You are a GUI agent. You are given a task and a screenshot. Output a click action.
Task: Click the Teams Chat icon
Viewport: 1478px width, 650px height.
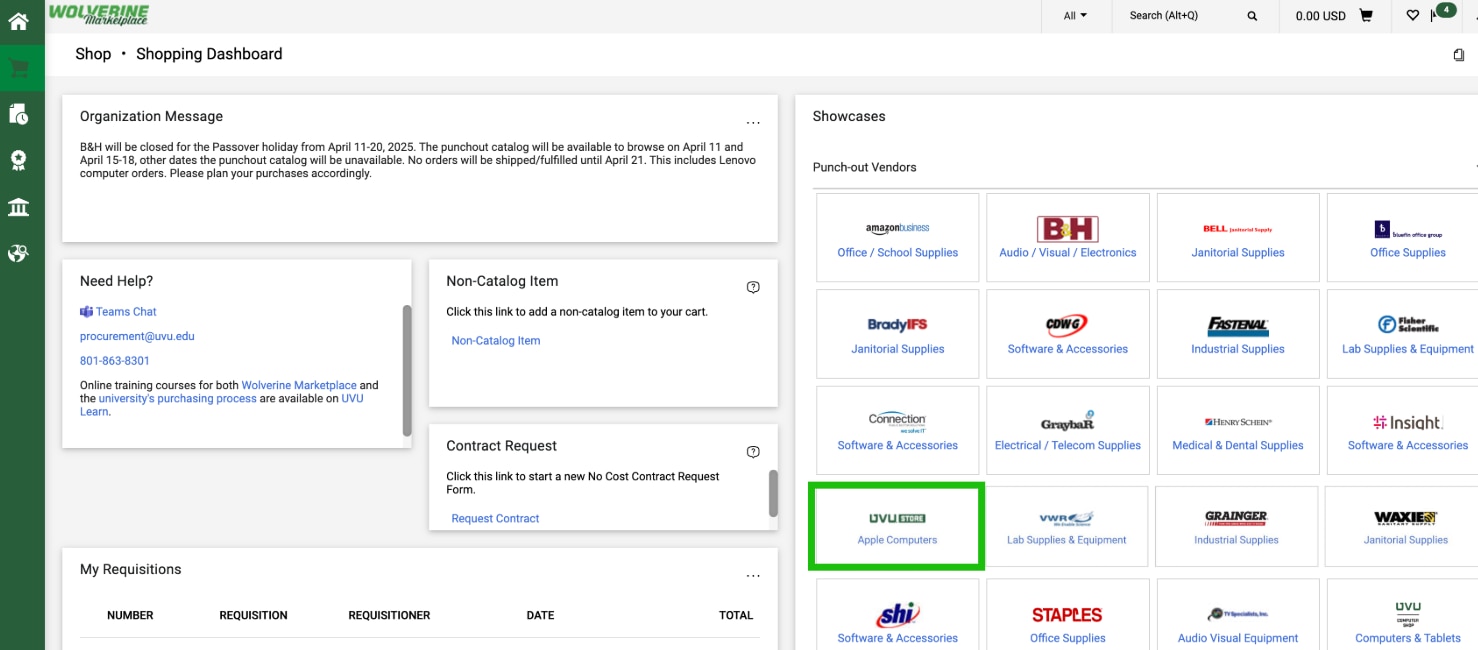tap(86, 312)
